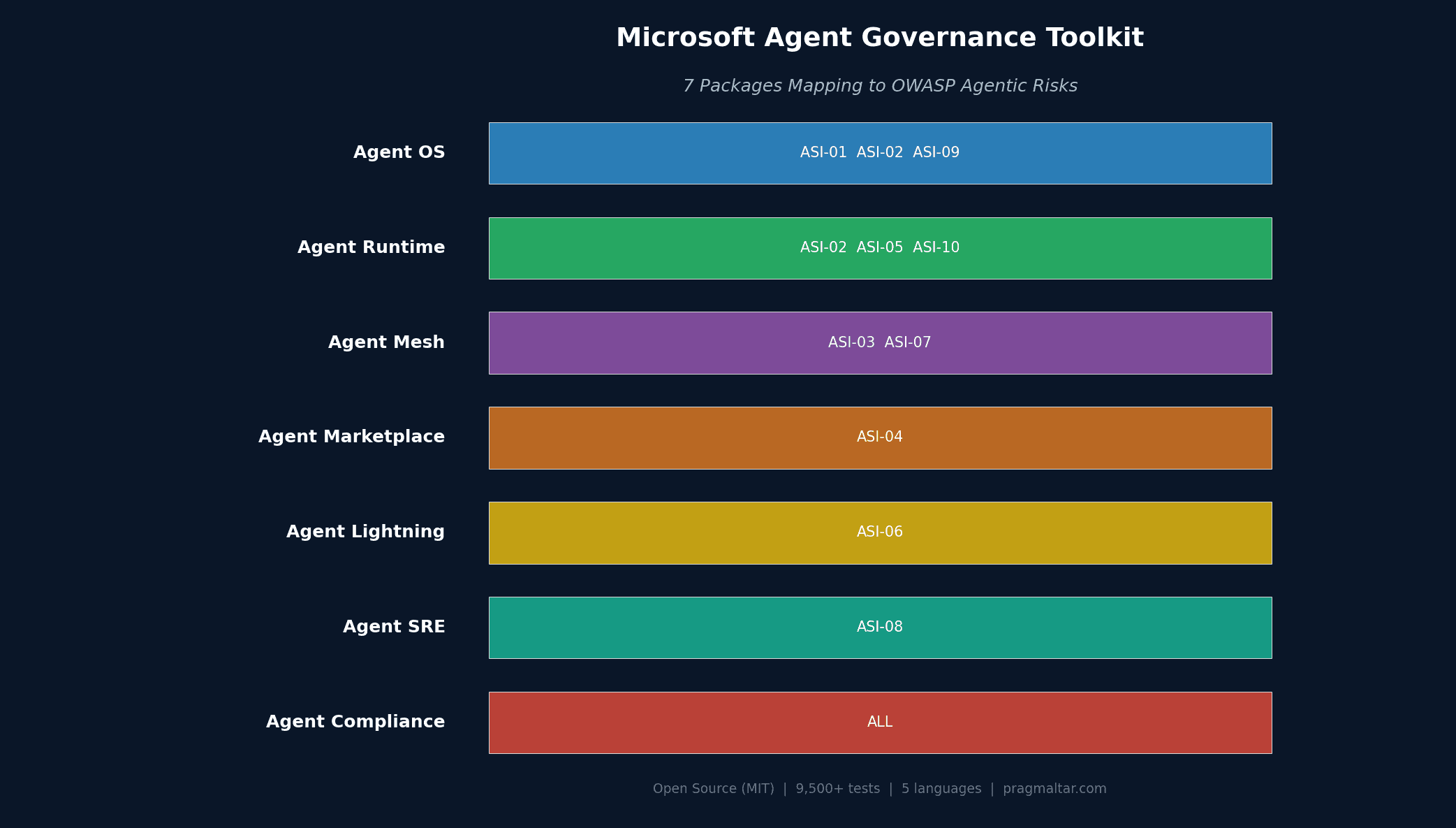1456x828 pixels.
Task: Open the pragmaltar.com footer text
Action: pyautogui.click(x=1055, y=789)
